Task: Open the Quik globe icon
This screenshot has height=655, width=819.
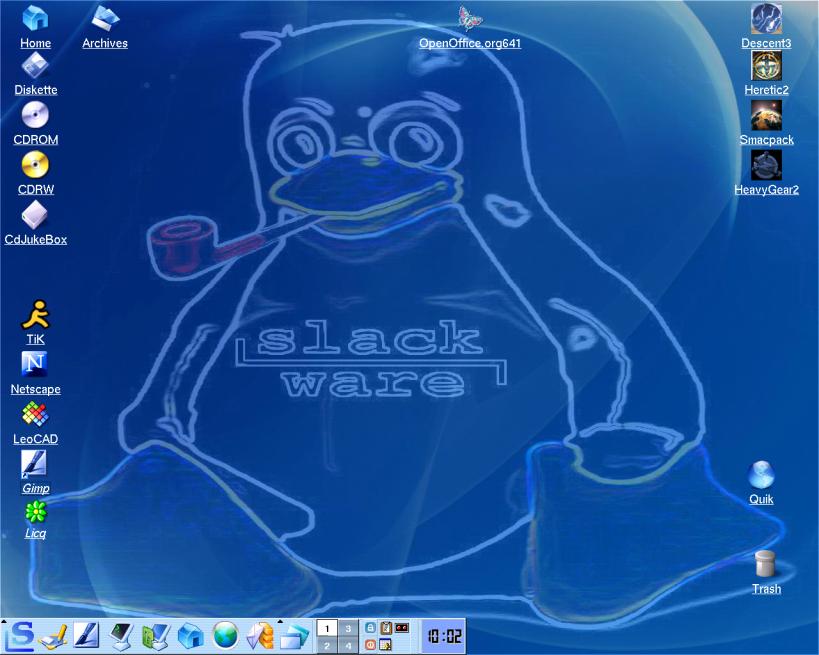Action: 761,474
